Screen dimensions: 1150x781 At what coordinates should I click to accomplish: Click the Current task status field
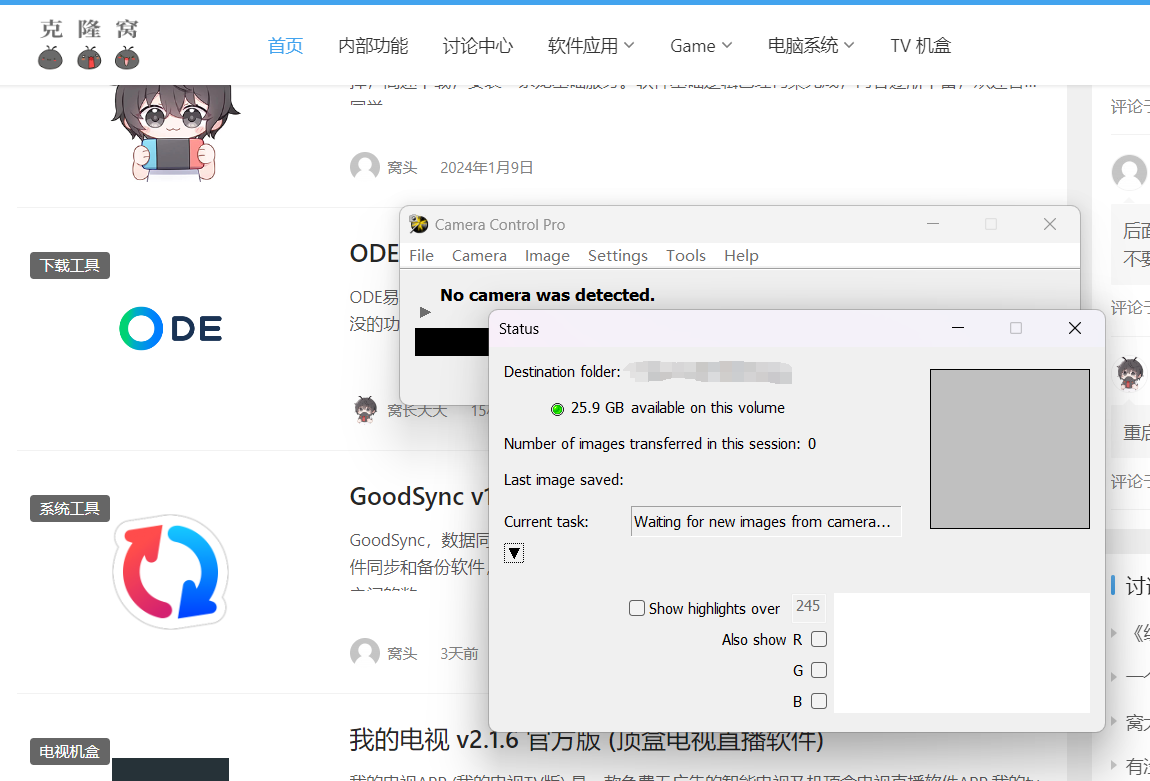coord(766,521)
